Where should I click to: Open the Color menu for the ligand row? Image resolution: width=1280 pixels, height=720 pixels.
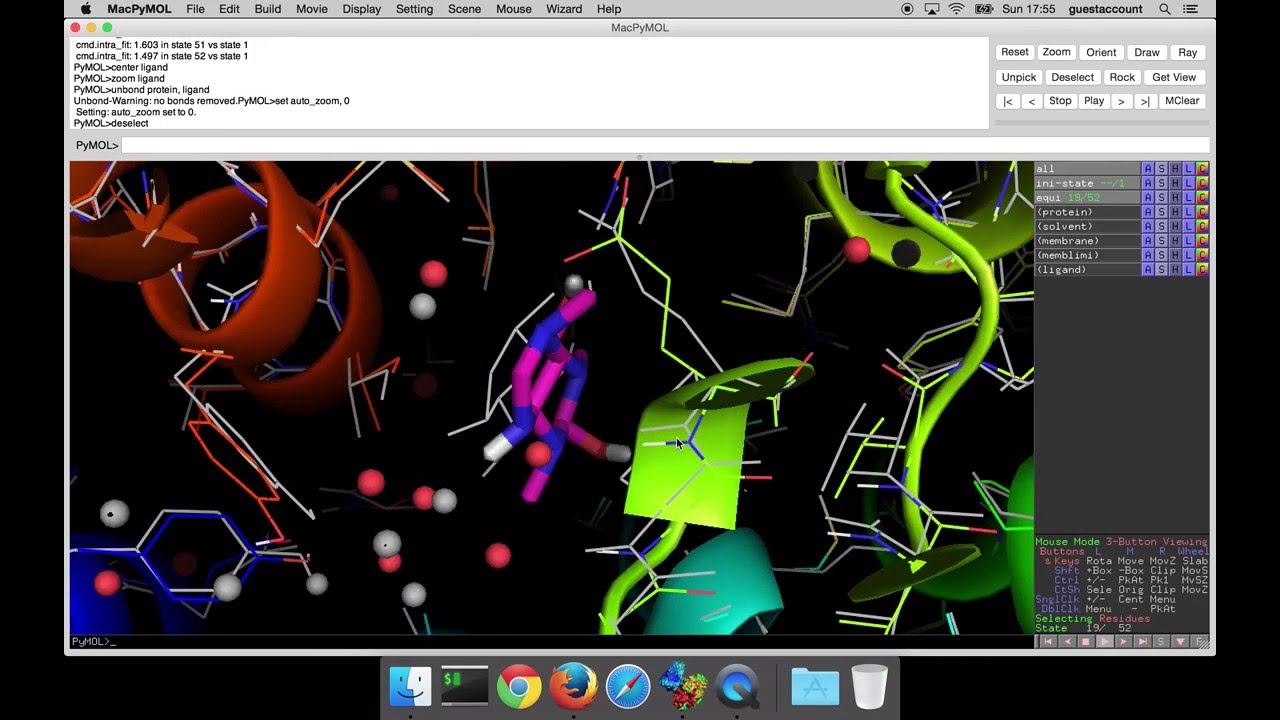tap(1202, 270)
